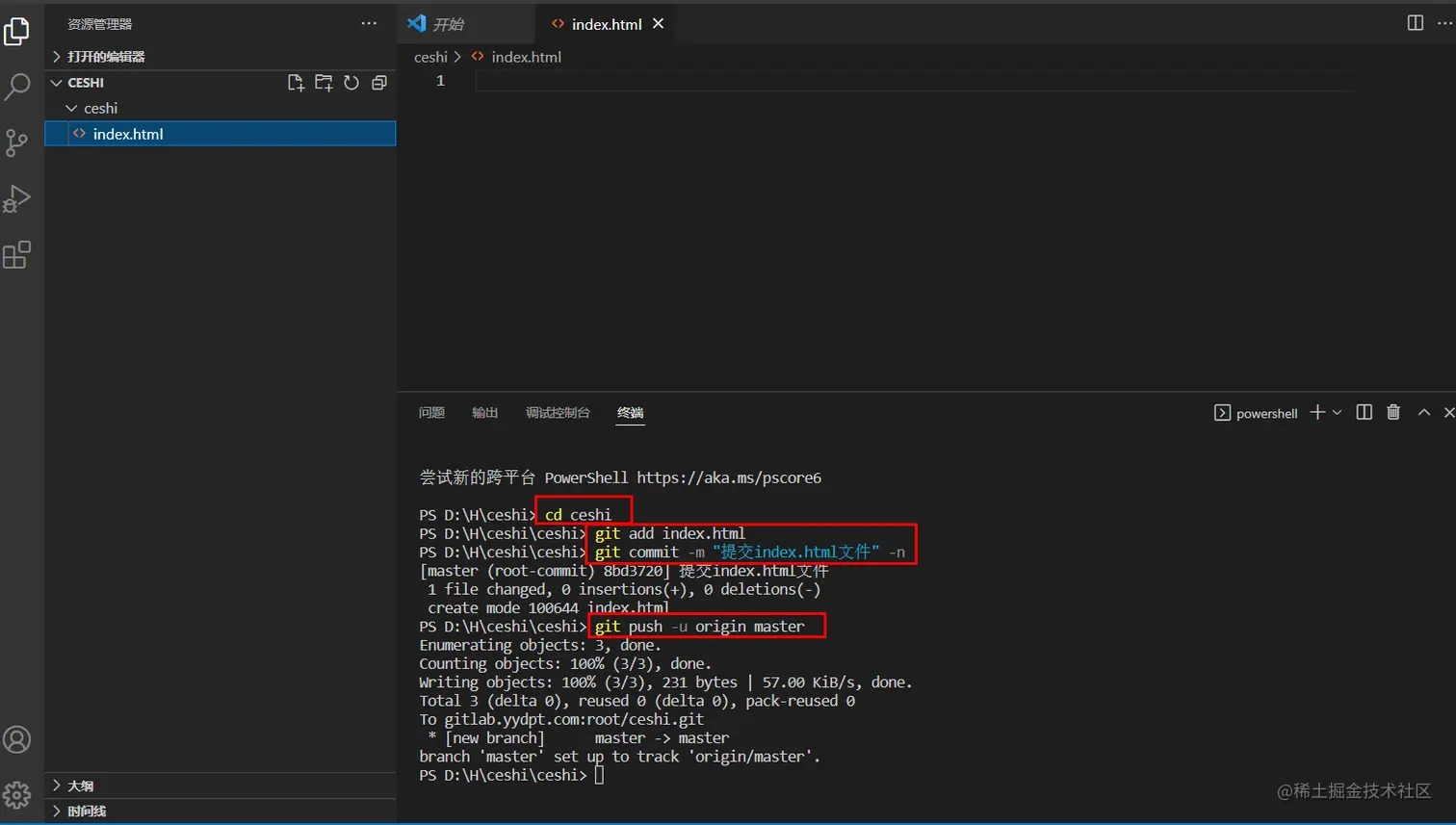Expand the 大纲 outline section
1456x825 pixels.
(x=221, y=786)
